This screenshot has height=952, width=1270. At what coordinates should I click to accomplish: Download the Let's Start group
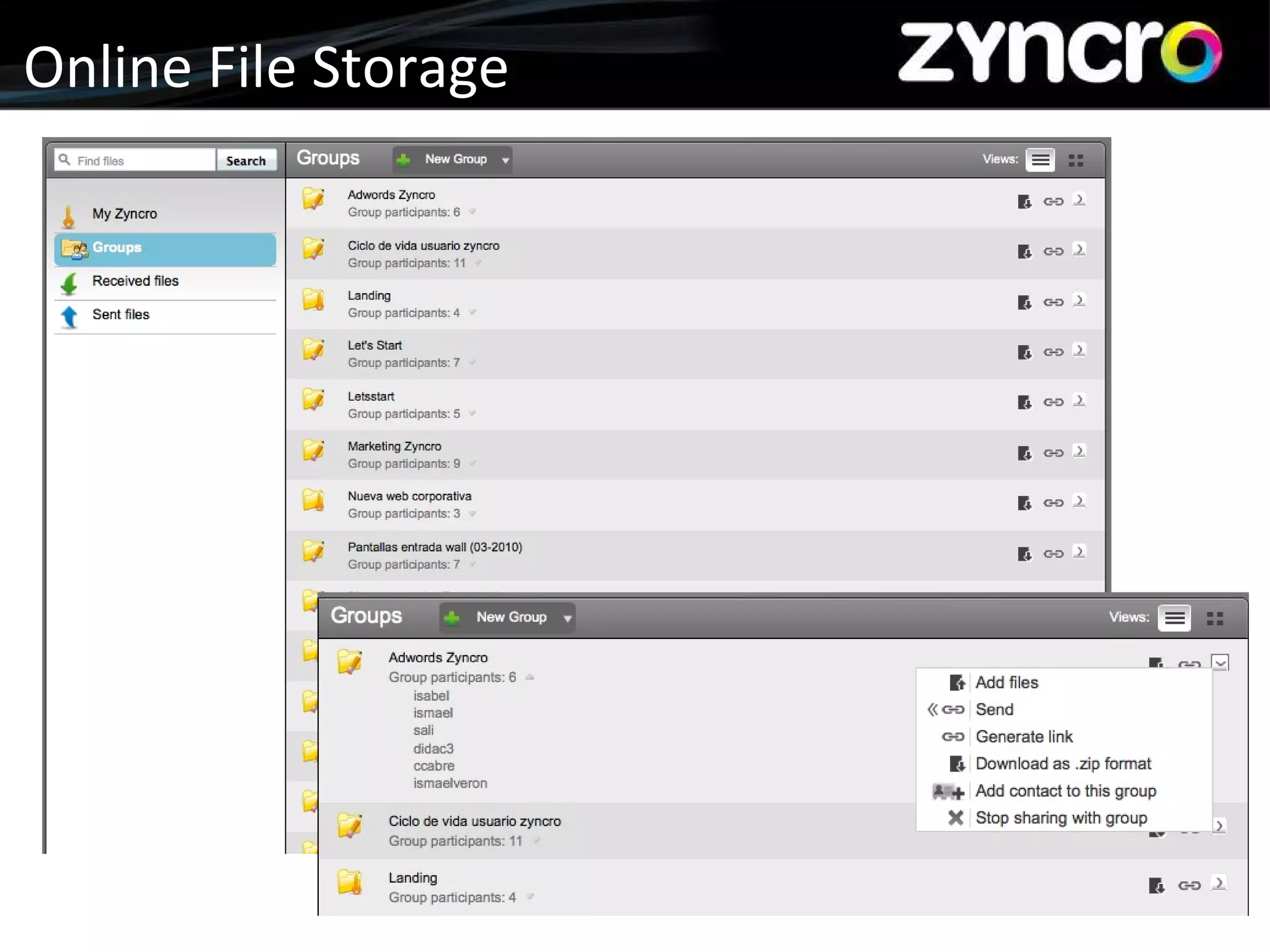(1024, 352)
